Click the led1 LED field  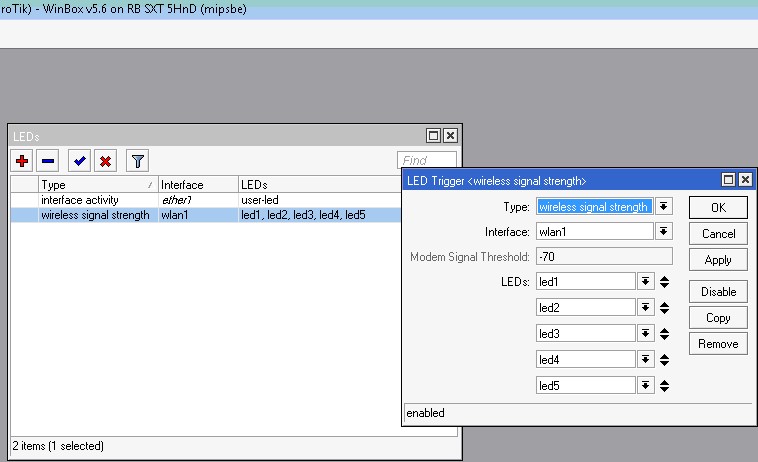click(585, 281)
